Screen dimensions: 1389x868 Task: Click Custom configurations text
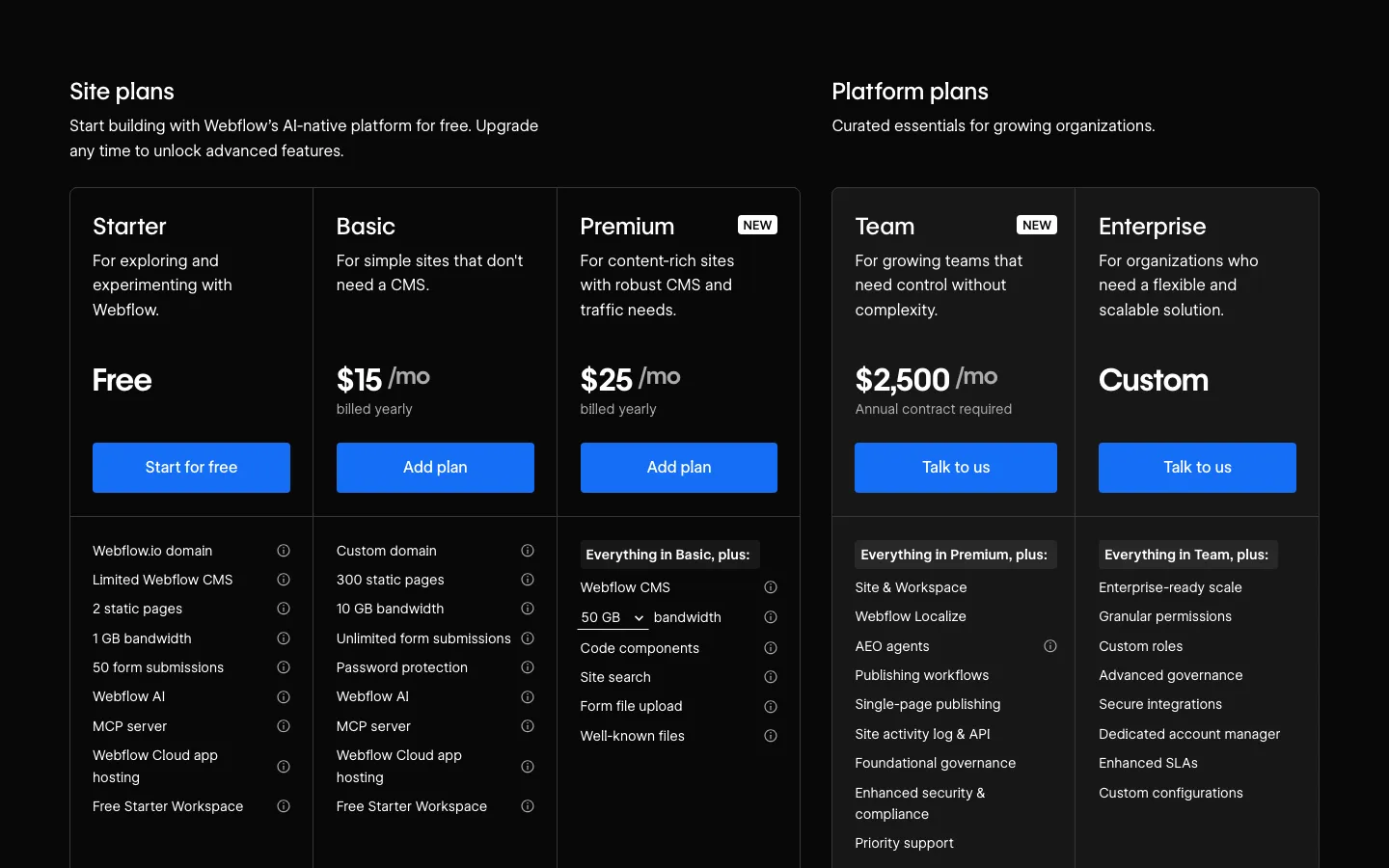[1171, 793]
